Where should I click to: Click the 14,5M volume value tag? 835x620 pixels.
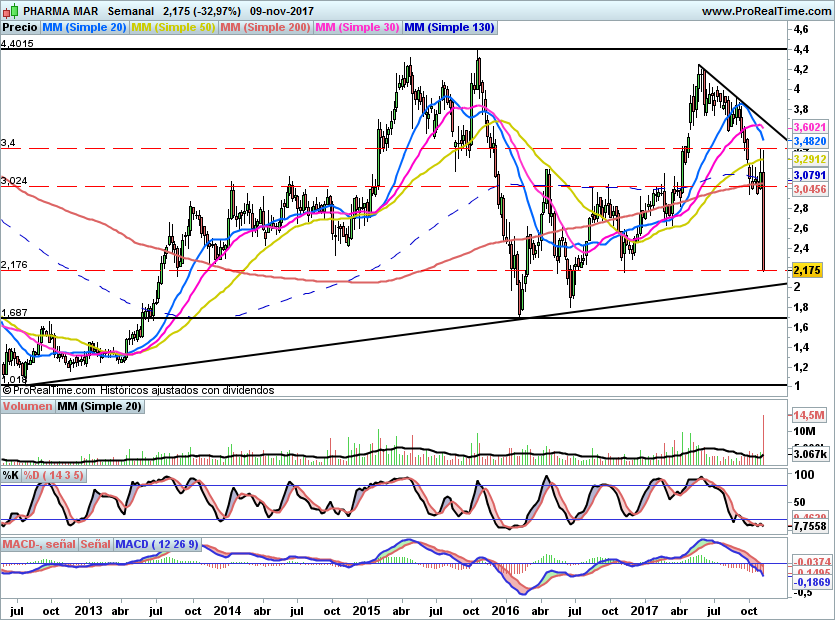point(807,415)
